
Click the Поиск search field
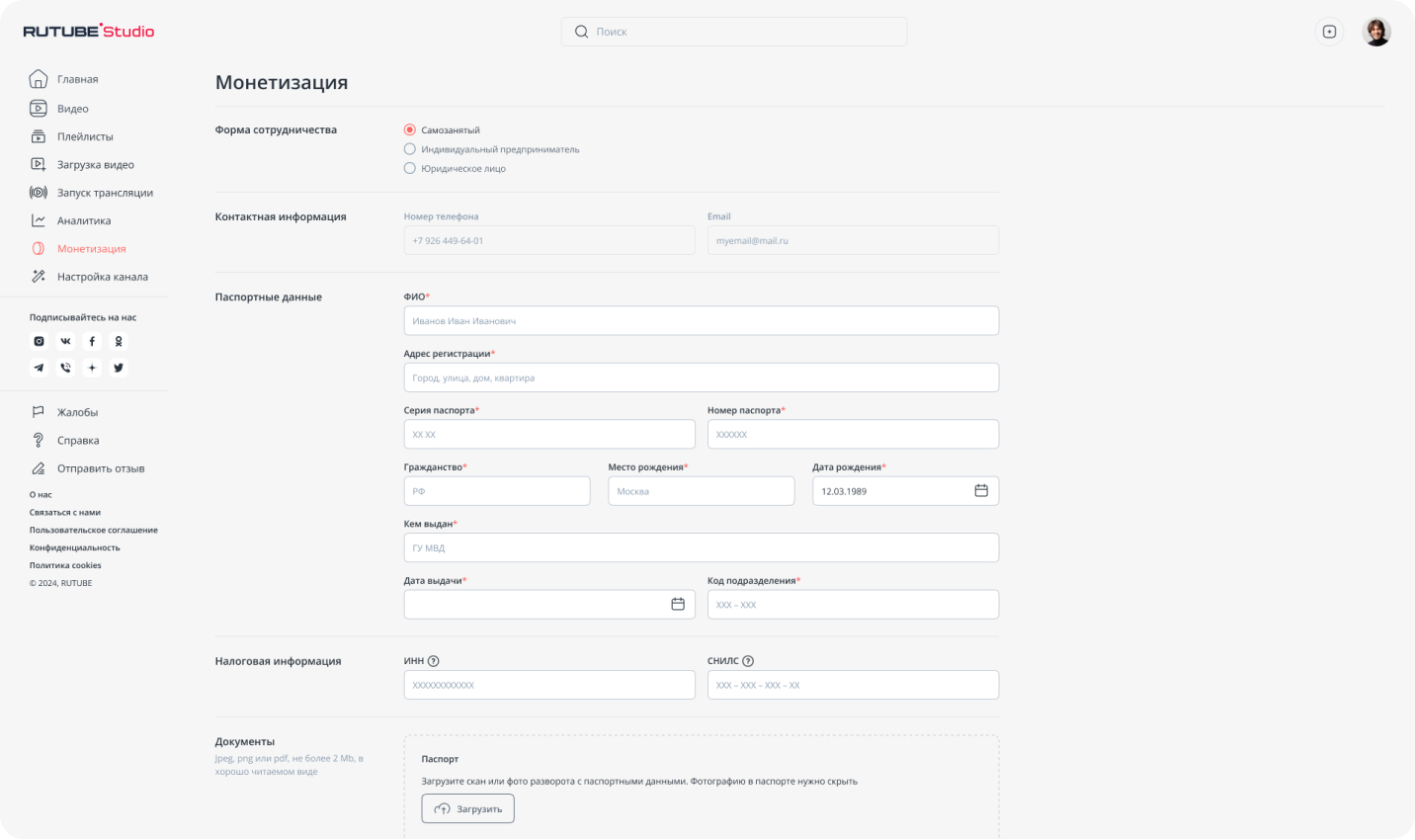(734, 32)
